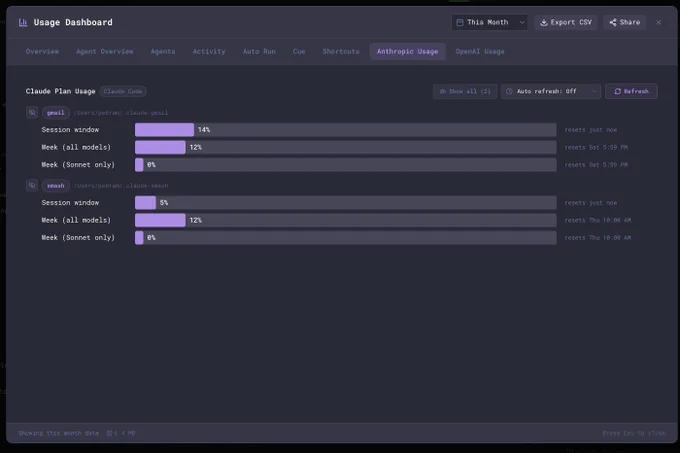
Task: Click the .claude-gmail path text
Action: coord(121,113)
